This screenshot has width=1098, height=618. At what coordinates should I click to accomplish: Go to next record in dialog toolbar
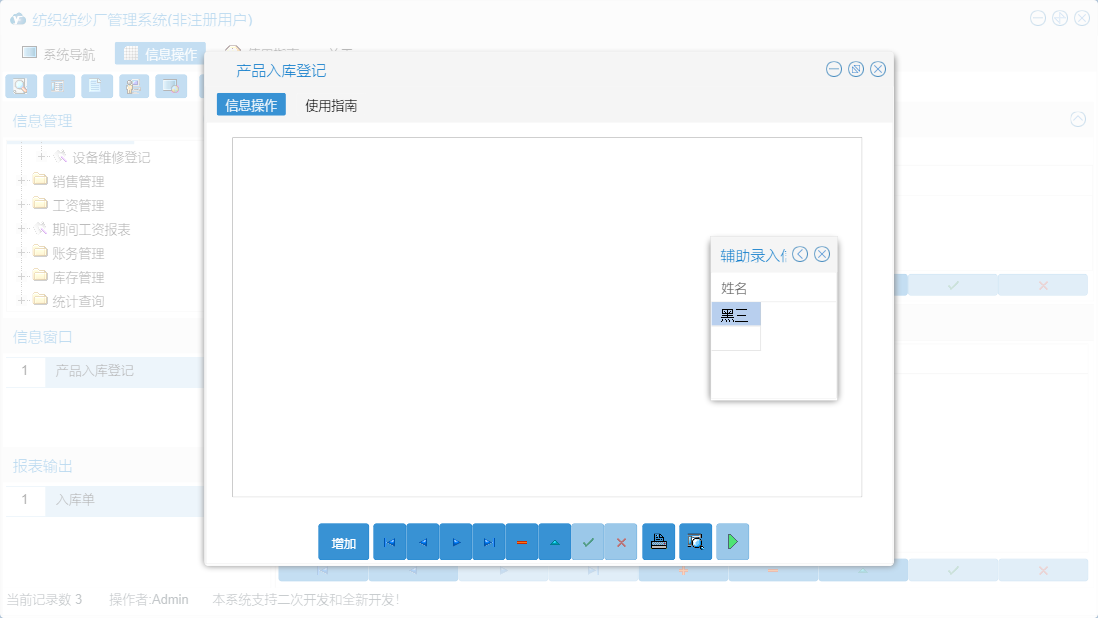point(456,542)
